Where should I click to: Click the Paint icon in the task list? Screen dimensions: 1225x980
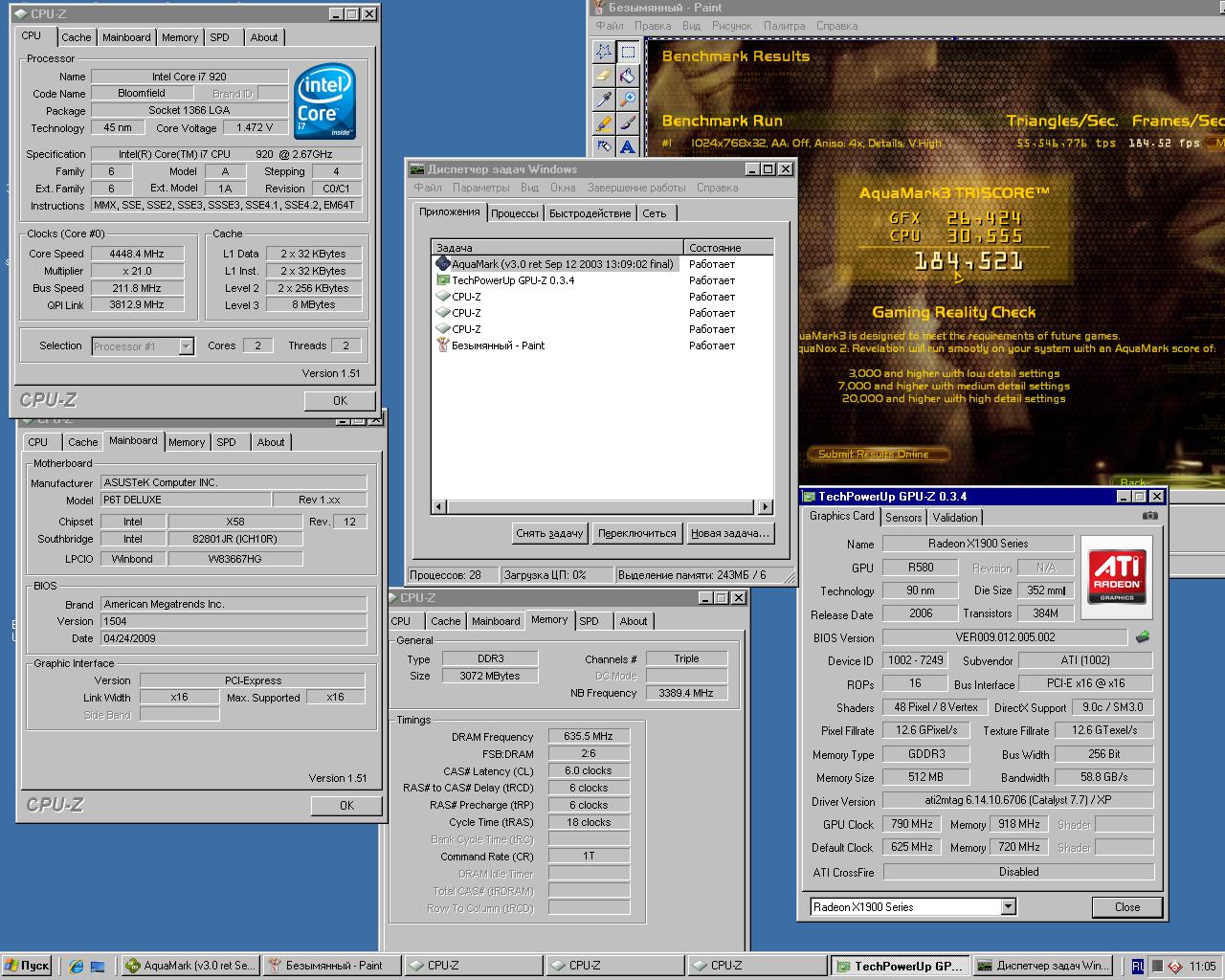[442, 345]
